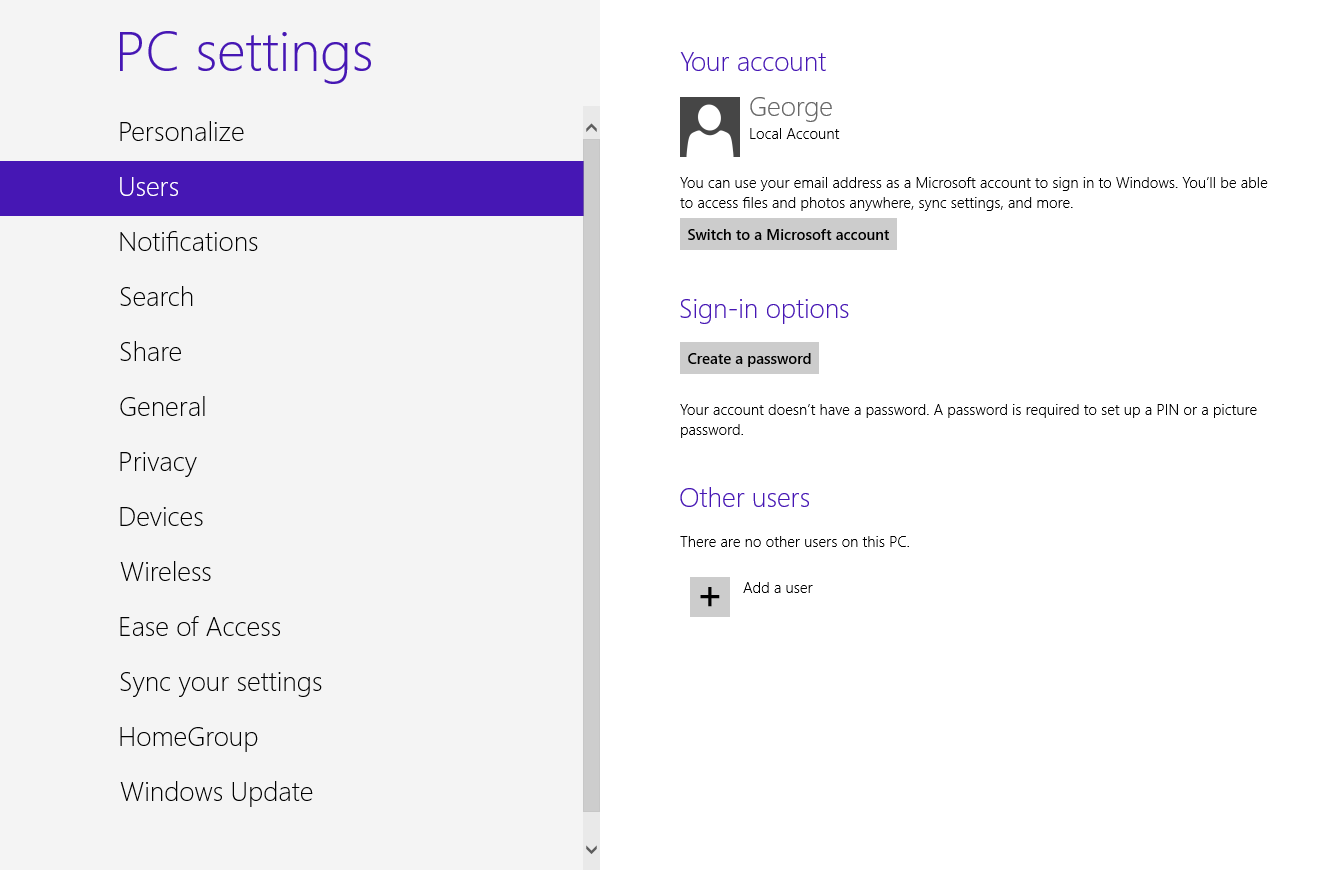Open Wireless settings
This screenshot has width=1320, height=870.
[x=292, y=572]
